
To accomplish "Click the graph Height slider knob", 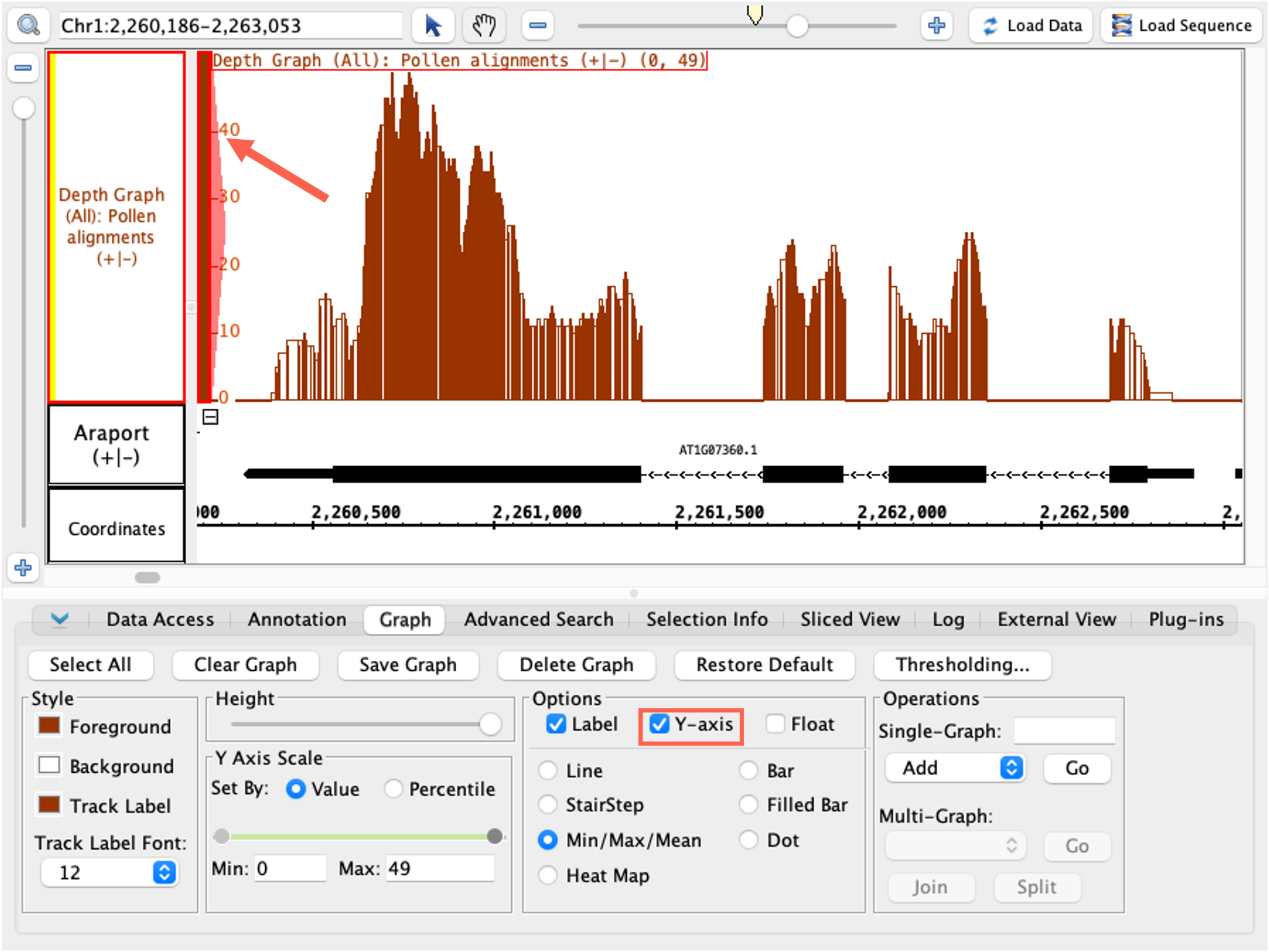I will click(x=490, y=725).
